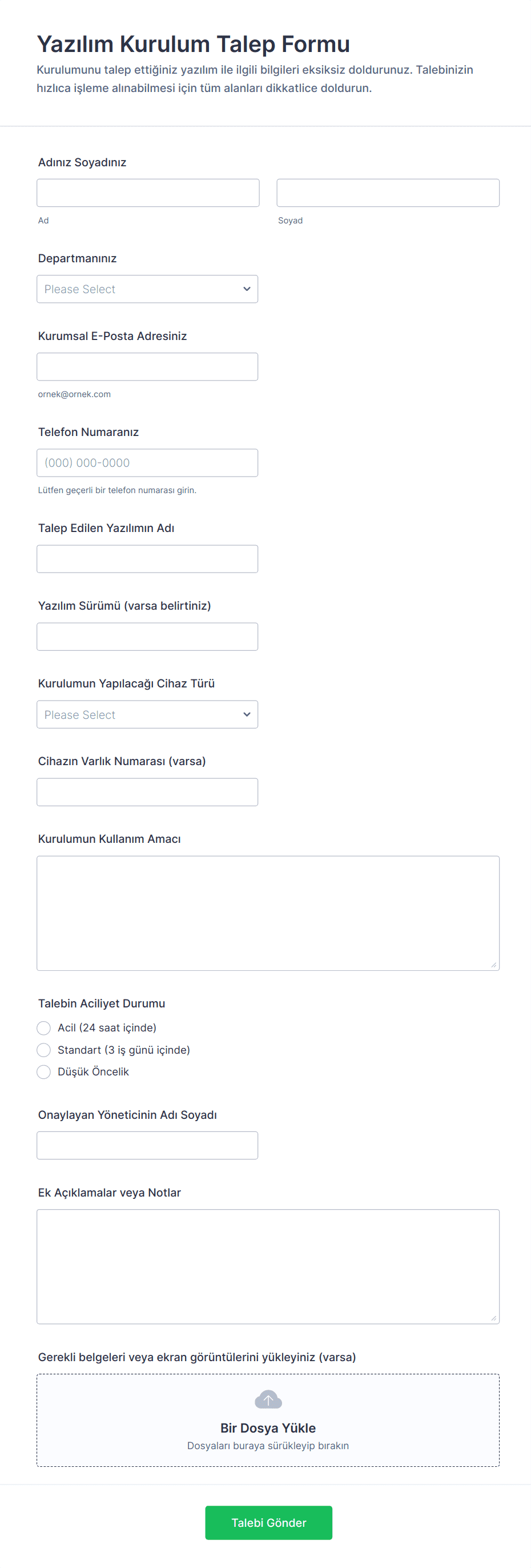Open the Departmanınız dropdown
The width and height of the screenshot is (531, 1568).
coord(147,289)
